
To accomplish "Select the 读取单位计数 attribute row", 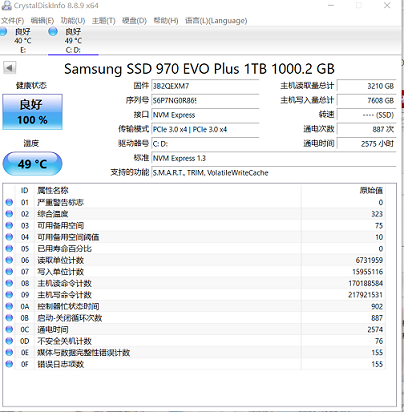I will [x=195, y=260].
